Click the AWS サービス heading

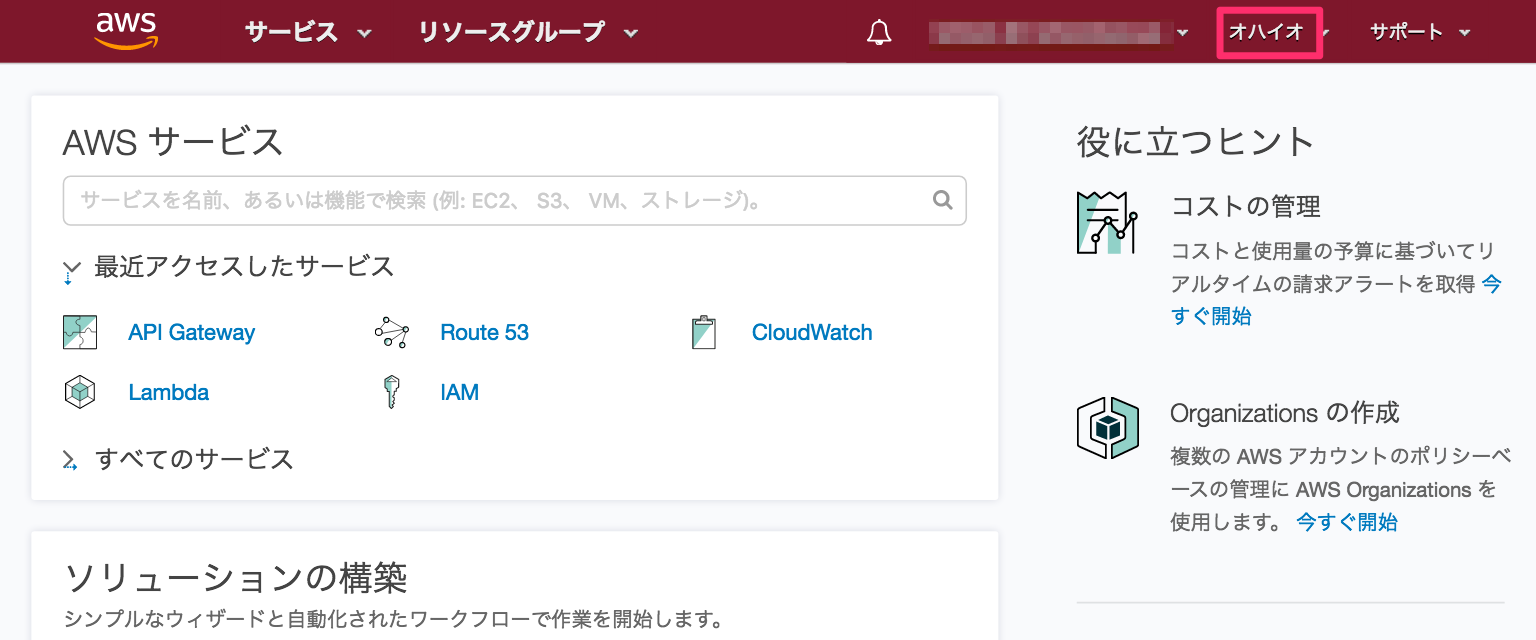click(173, 142)
